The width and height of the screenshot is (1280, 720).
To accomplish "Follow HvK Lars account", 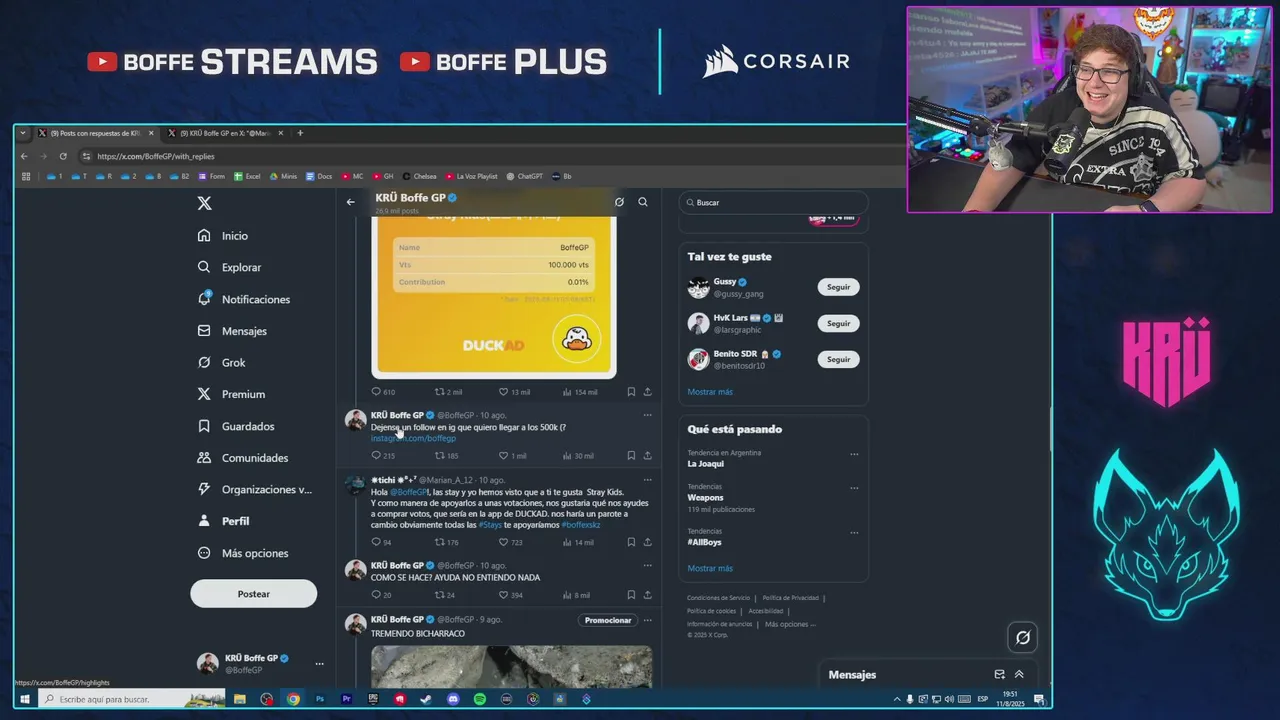I will pos(838,323).
